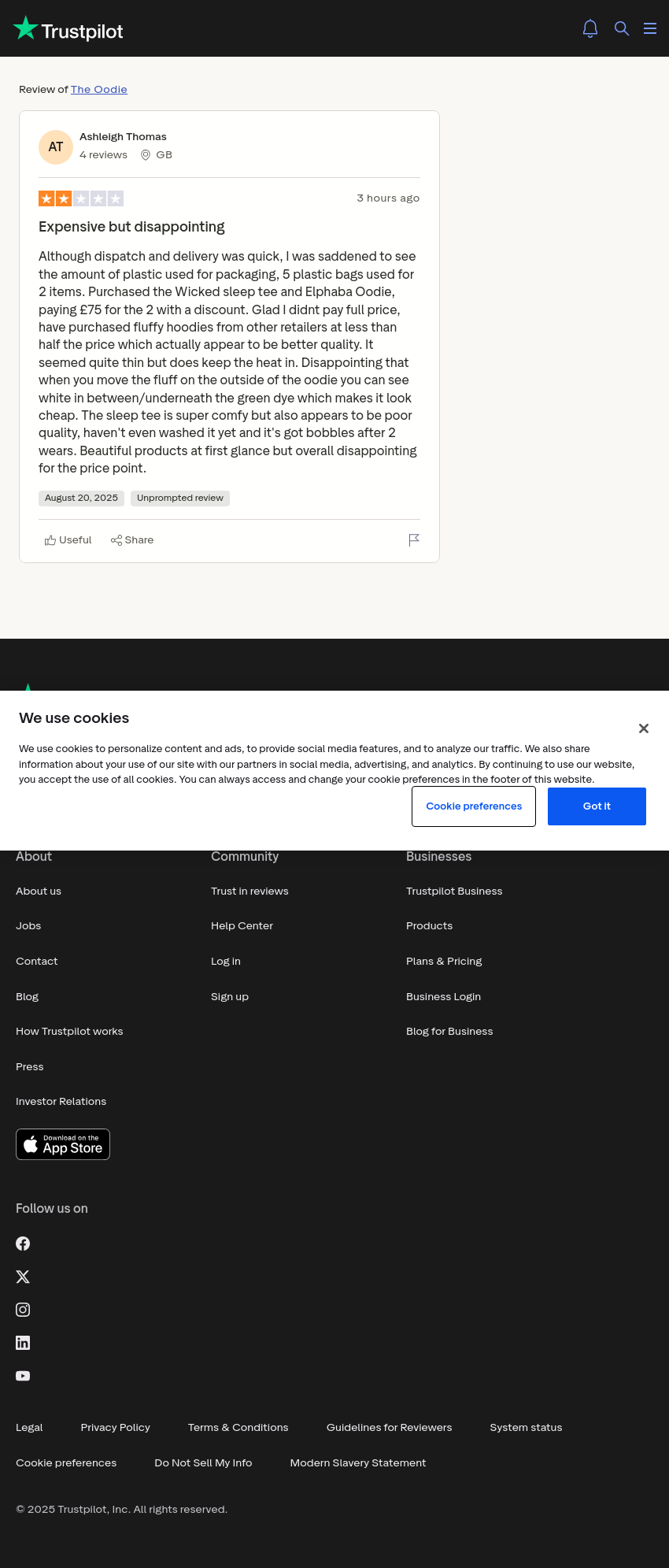
Task: Open the Jobs footer link
Action: tap(28, 926)
